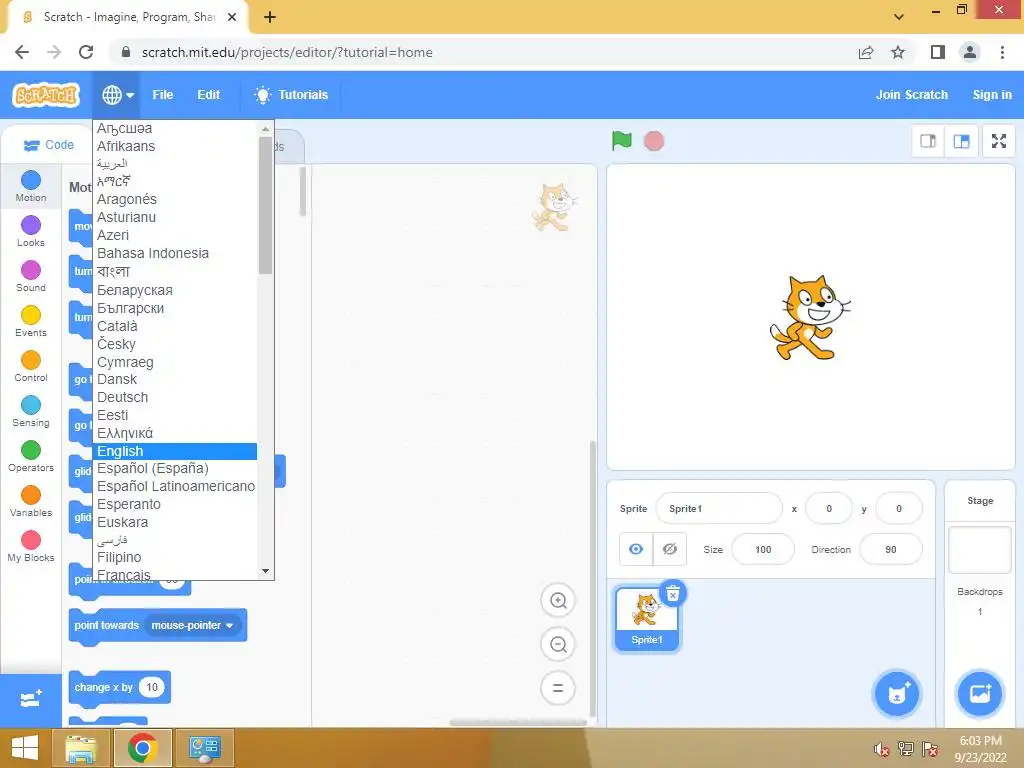1024x768 pixels.
Task: Open a new Chrome tab
Action: click(270, 18)
